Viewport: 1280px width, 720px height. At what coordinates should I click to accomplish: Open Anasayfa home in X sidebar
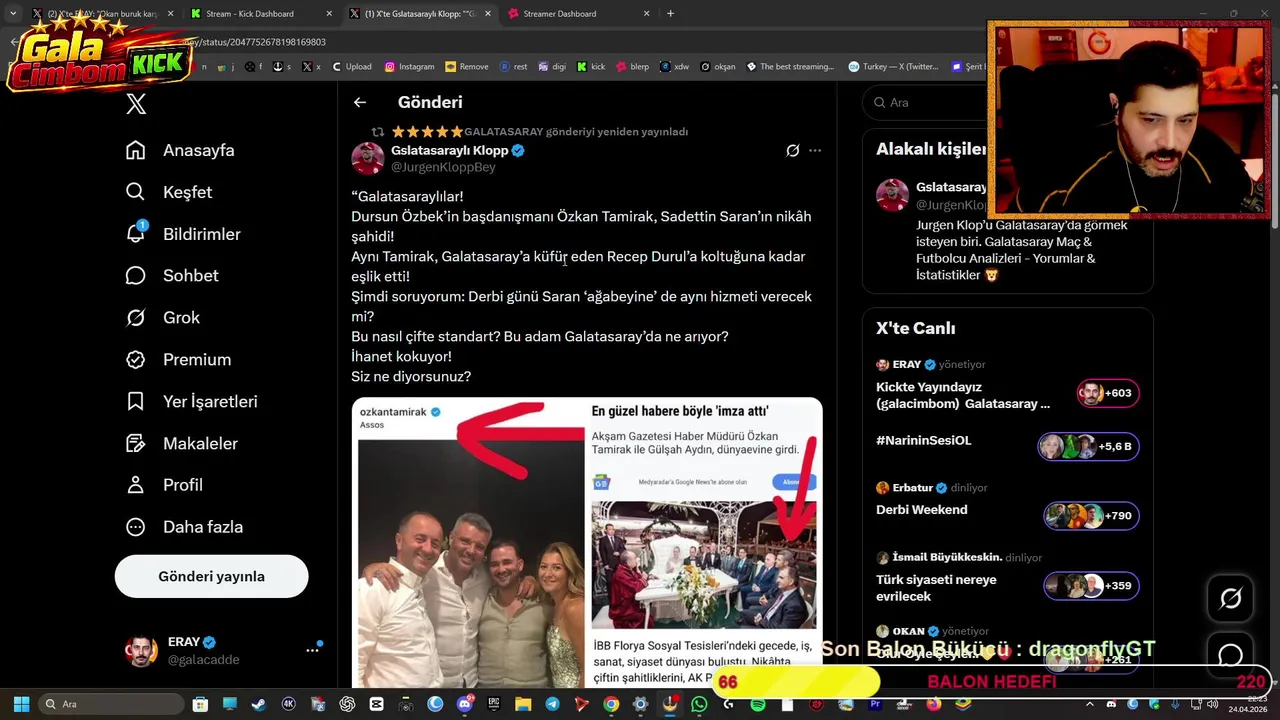pos(180,150)
